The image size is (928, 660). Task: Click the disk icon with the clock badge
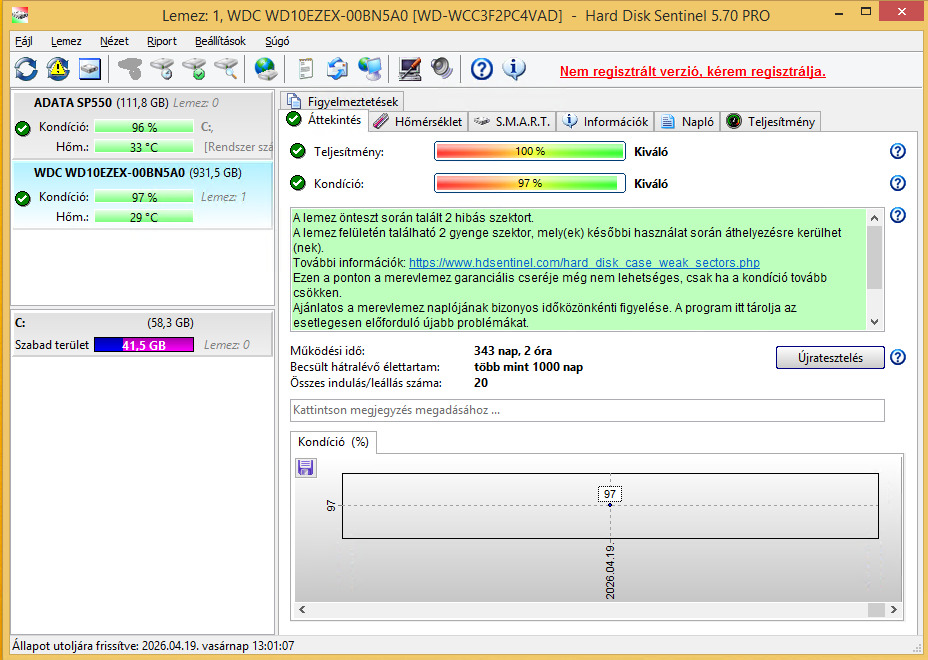tap(162, 69)
